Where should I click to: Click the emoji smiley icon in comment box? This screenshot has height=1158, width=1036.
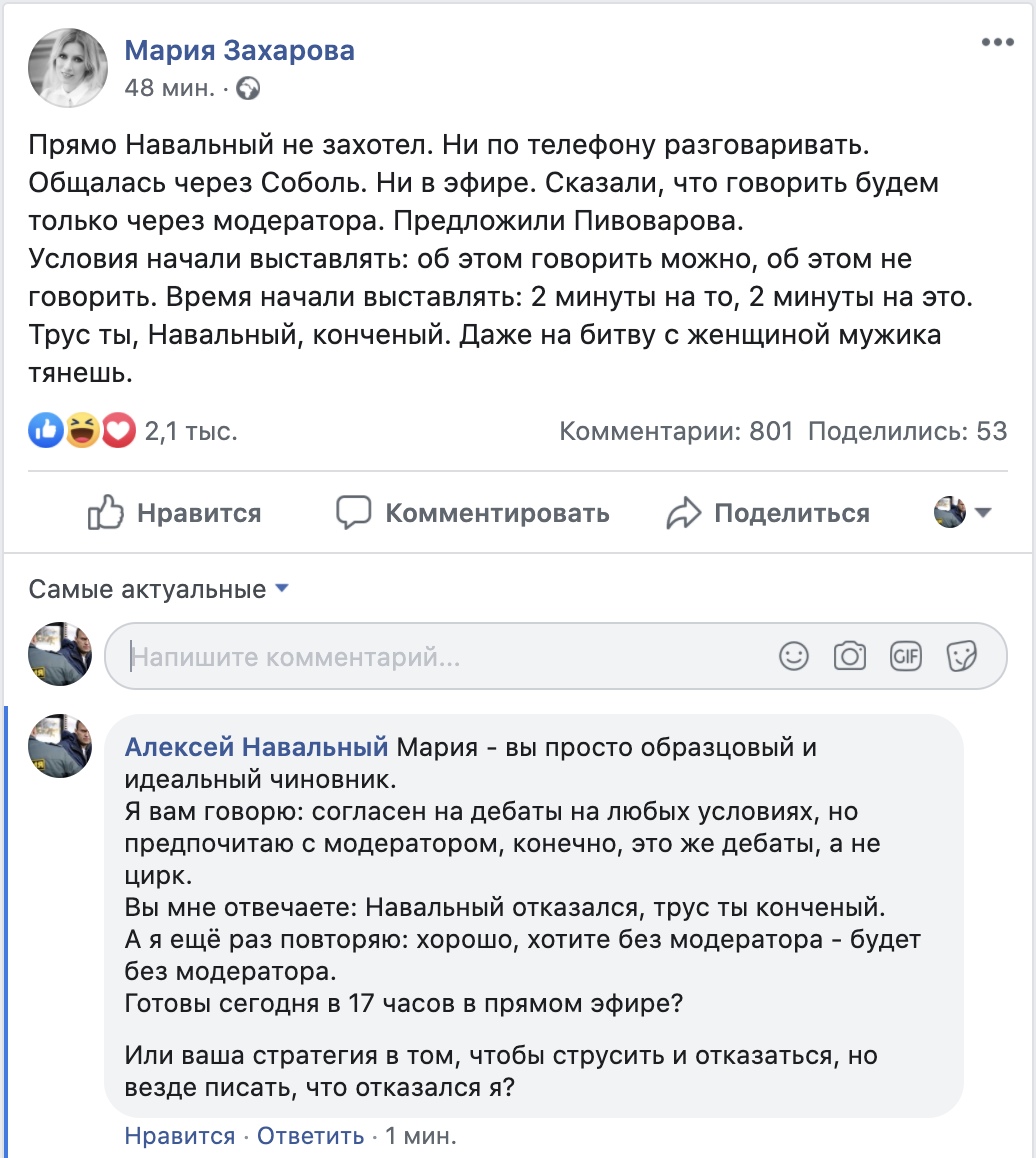click(794, 656)
